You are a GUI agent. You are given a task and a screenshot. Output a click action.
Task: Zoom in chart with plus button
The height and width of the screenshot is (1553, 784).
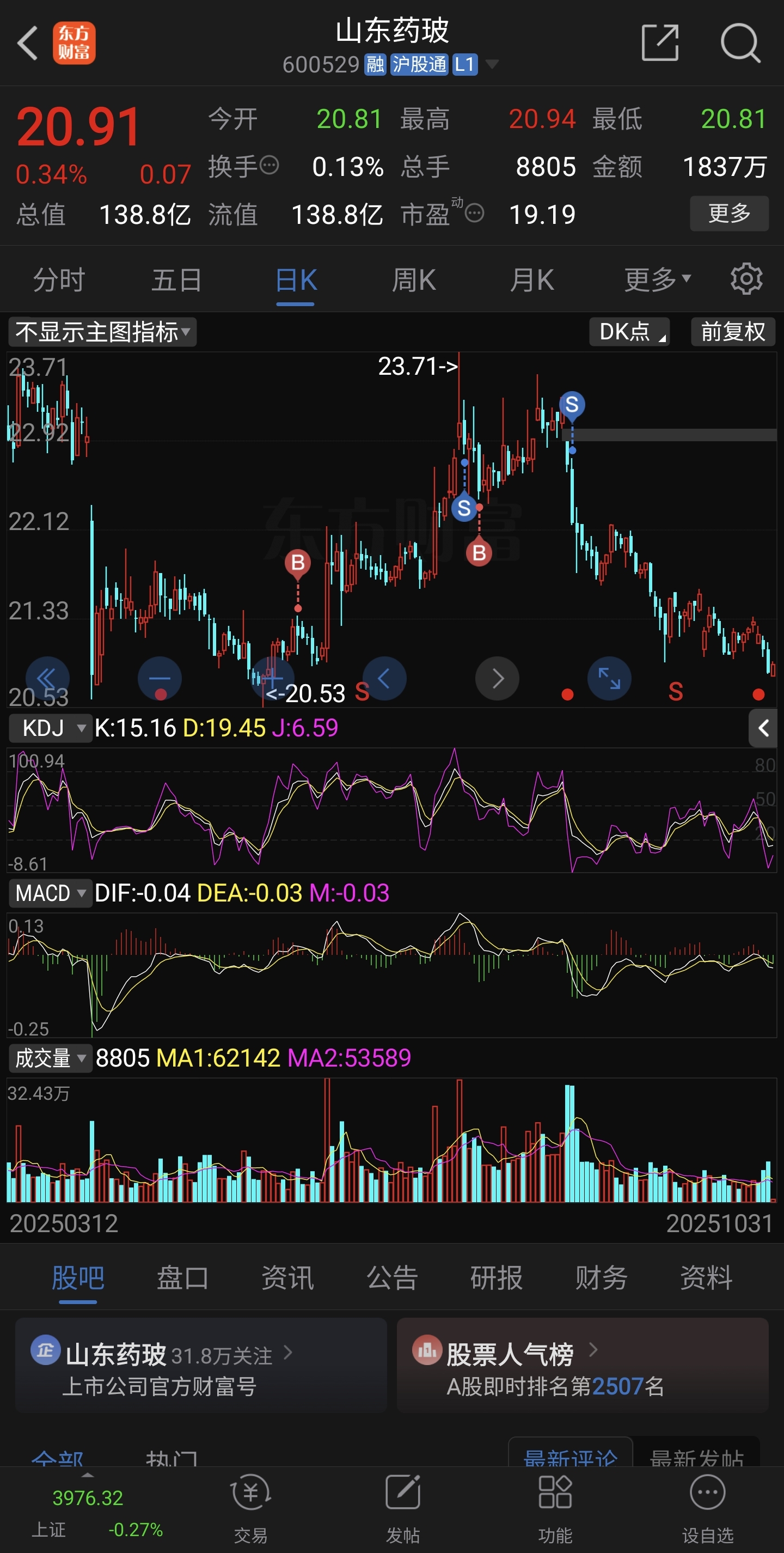coord(272,678)
